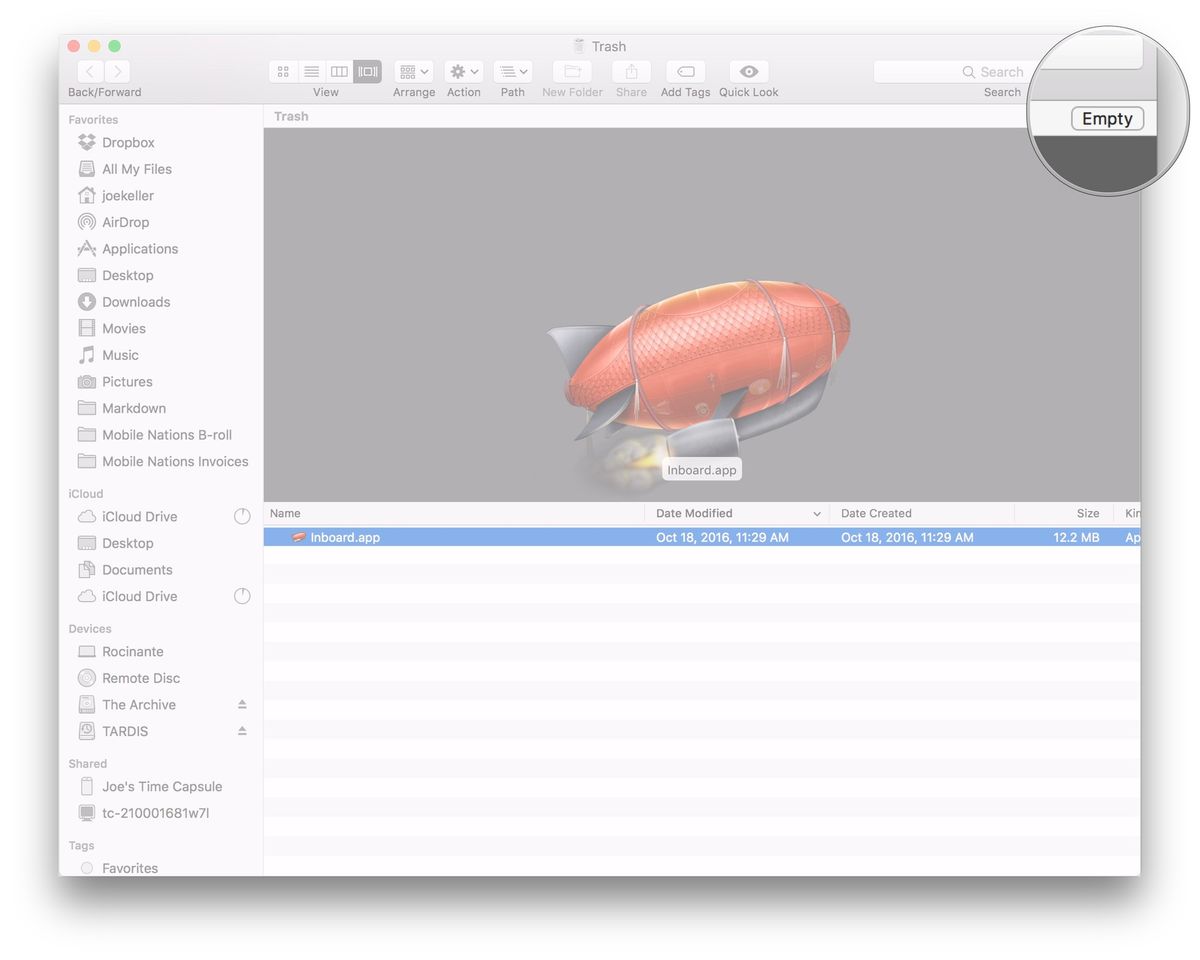Click the Back navigation arrow
This screenshot has height=960, width=1200.
point(89,71)
